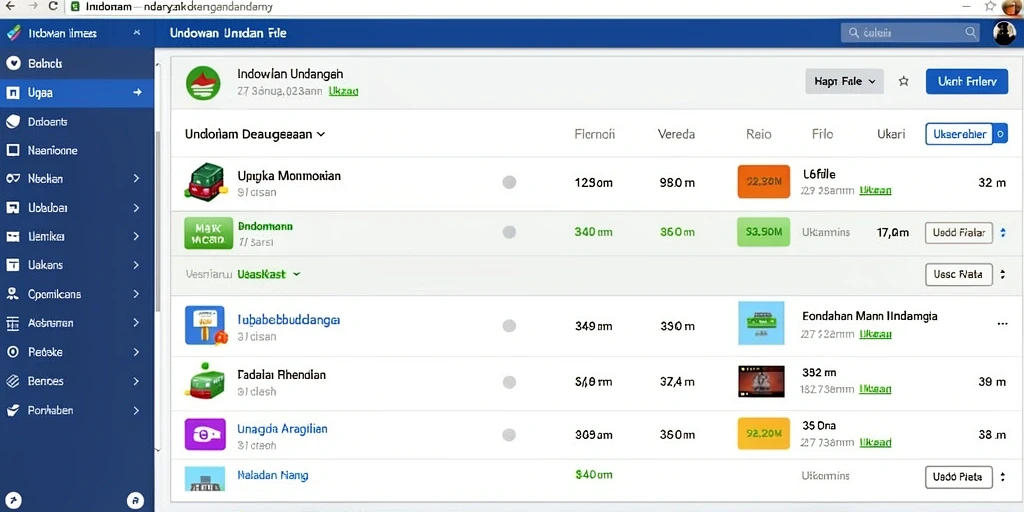Select Uga item in sidebar

click(x=77, y=93)
